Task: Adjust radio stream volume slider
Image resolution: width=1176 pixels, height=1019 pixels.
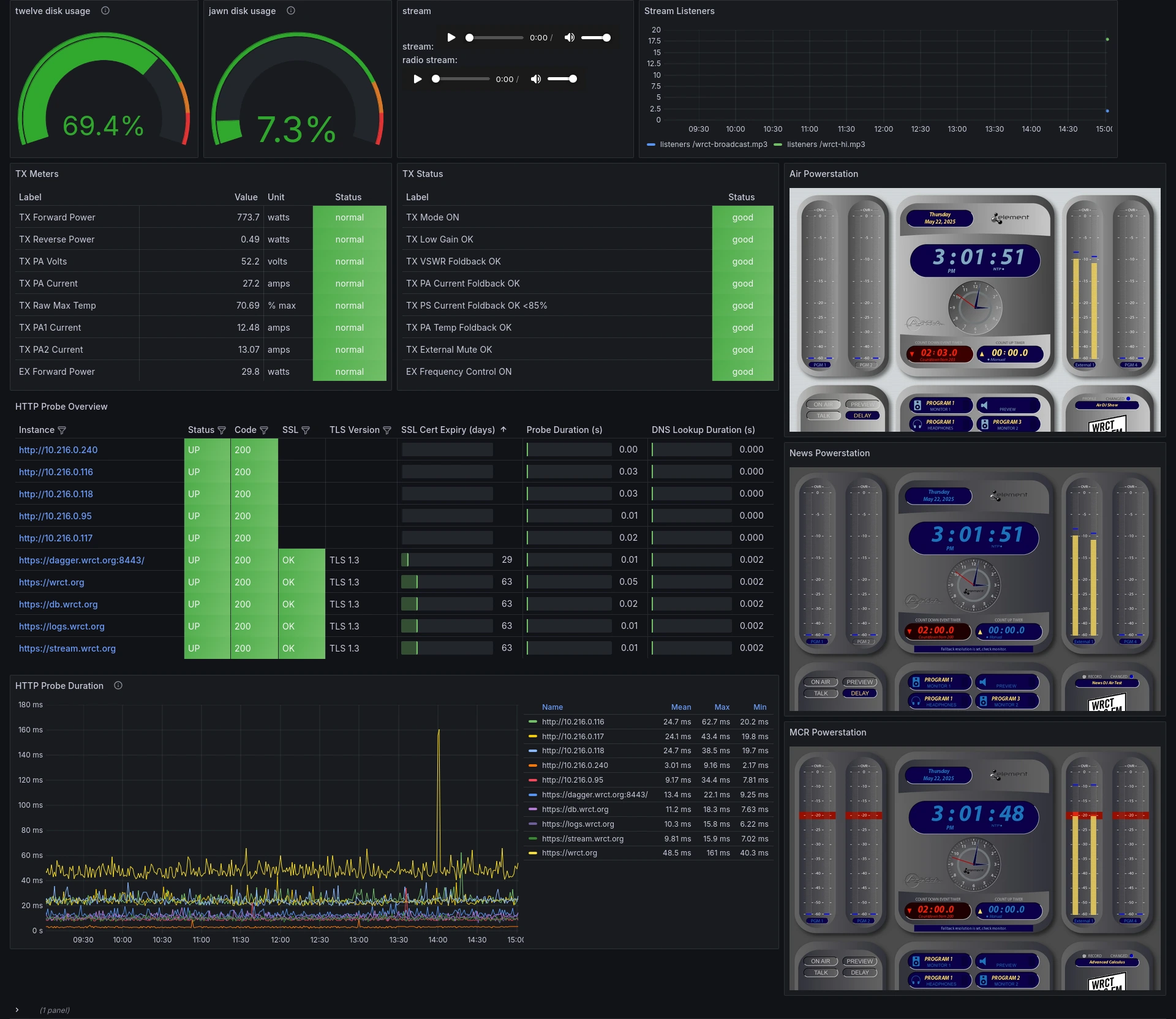Action: [x=562, y=79]
